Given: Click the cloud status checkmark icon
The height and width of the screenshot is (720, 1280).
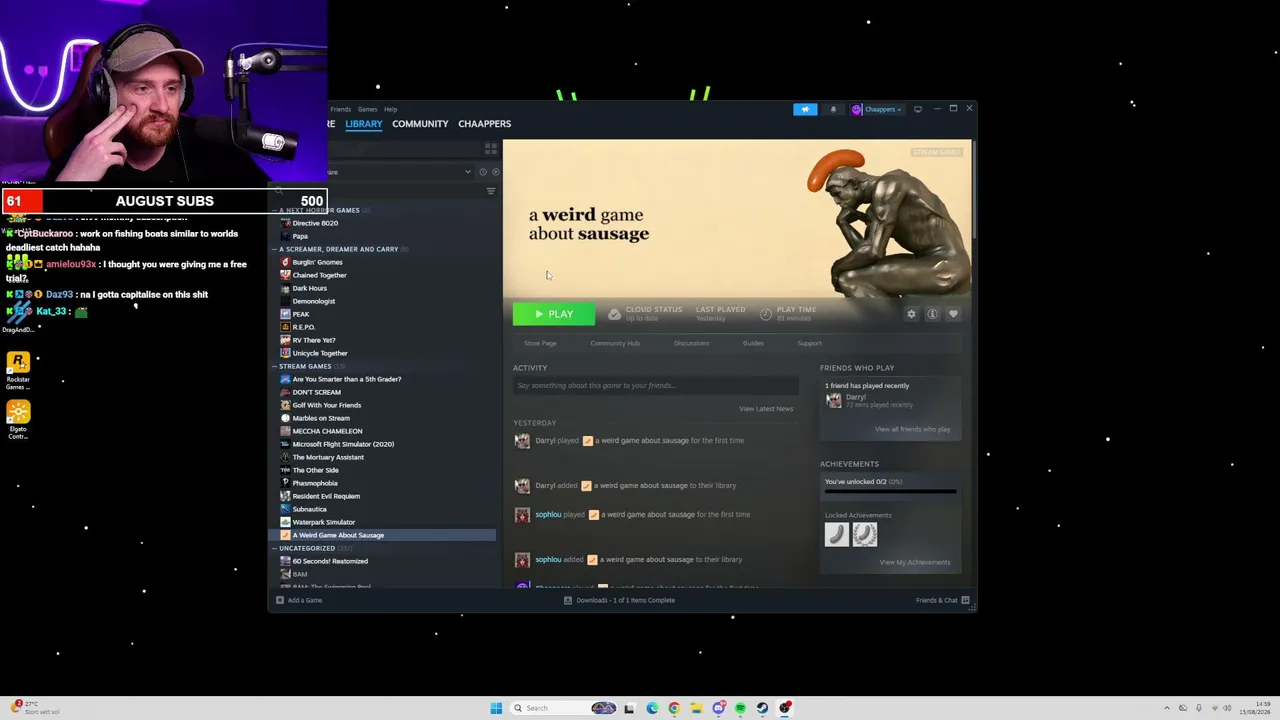Looking at the screenshot, I should point(614,314).
